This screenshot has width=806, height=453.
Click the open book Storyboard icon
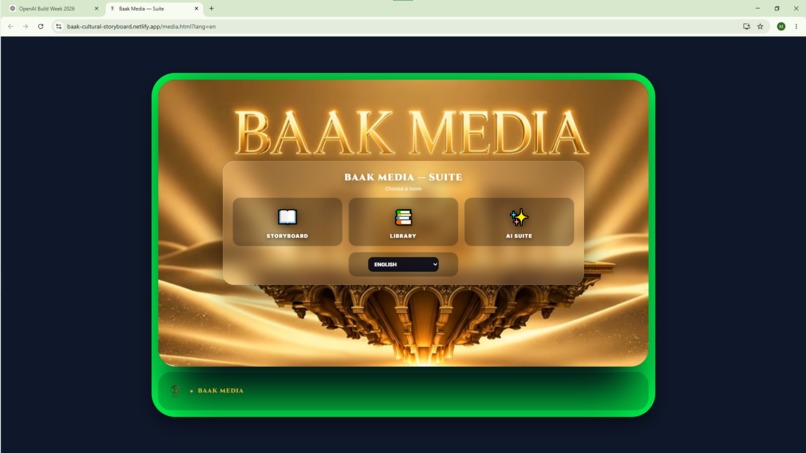click(x=287, y=217)
